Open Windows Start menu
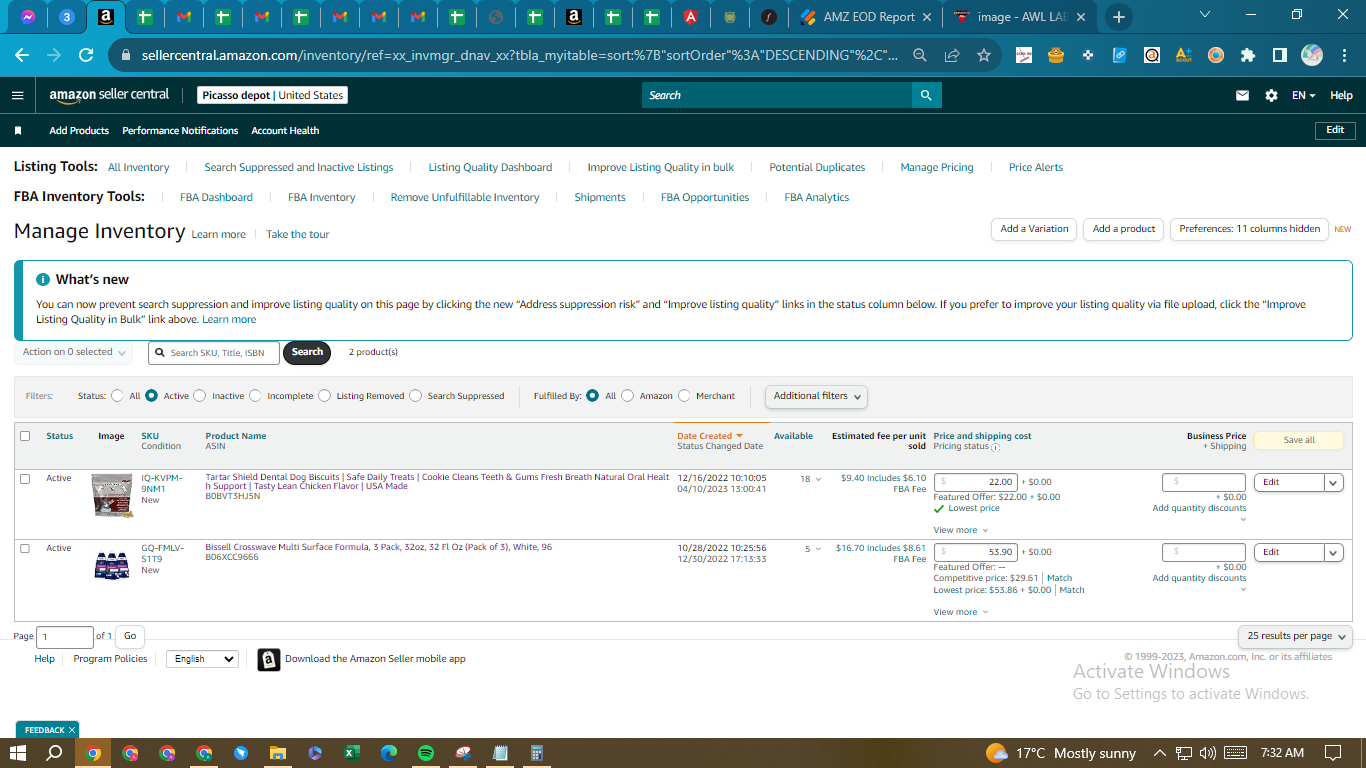Viewport: 1366px width, 768px height. (18, 753)
